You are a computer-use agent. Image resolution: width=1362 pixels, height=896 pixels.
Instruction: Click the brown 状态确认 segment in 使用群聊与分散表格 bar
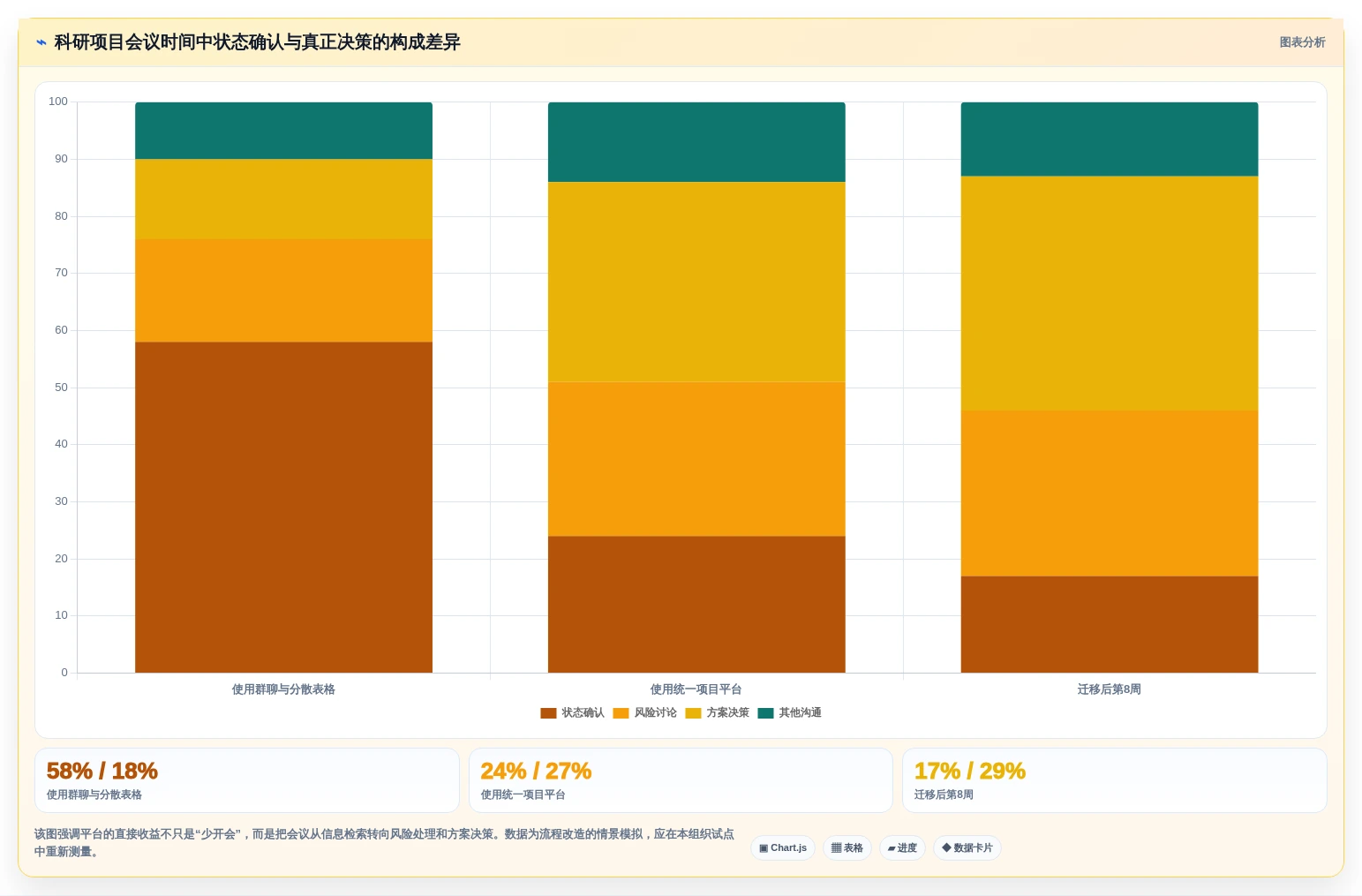283,508
